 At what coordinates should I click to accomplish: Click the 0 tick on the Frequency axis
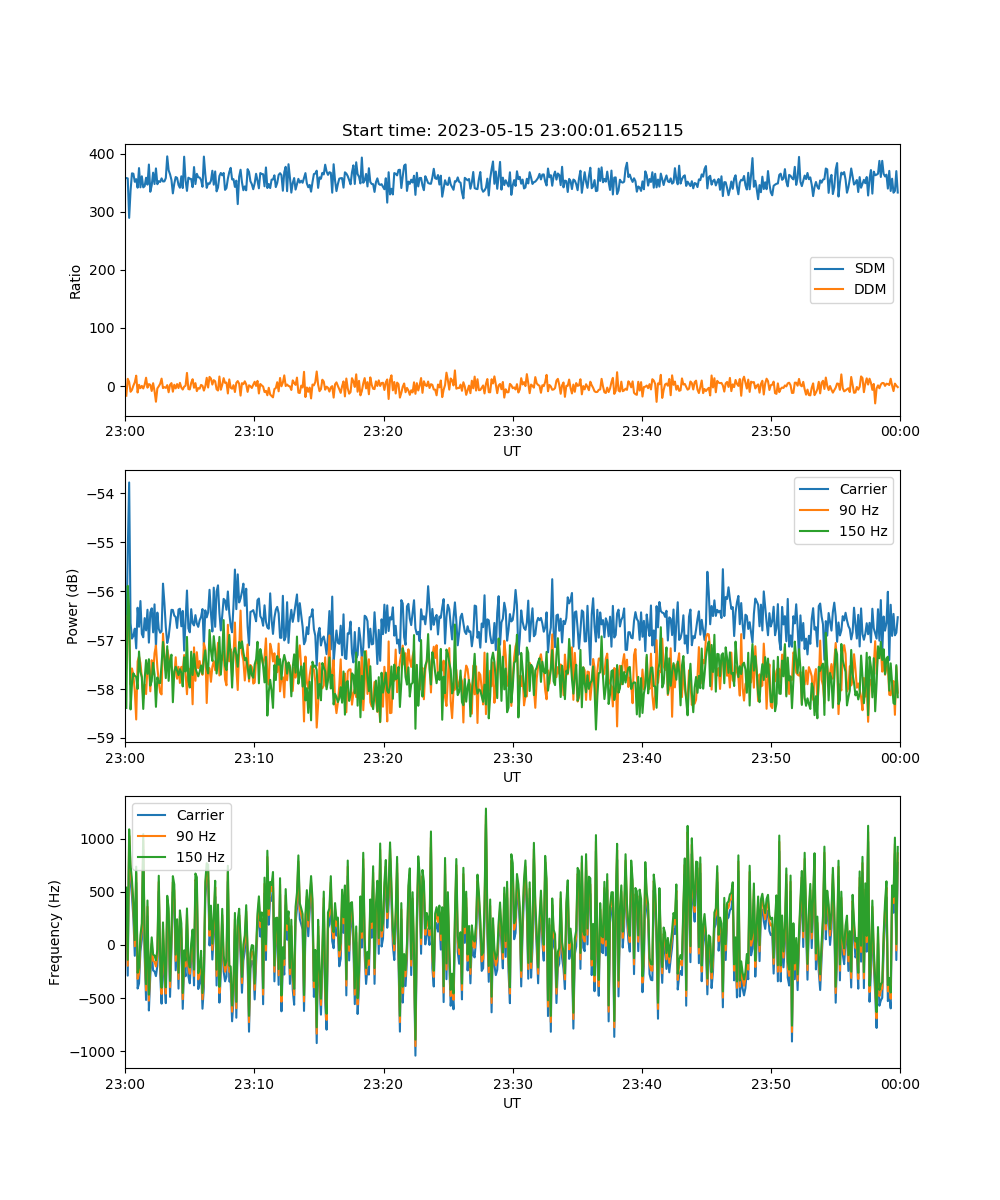pos(113,945)
